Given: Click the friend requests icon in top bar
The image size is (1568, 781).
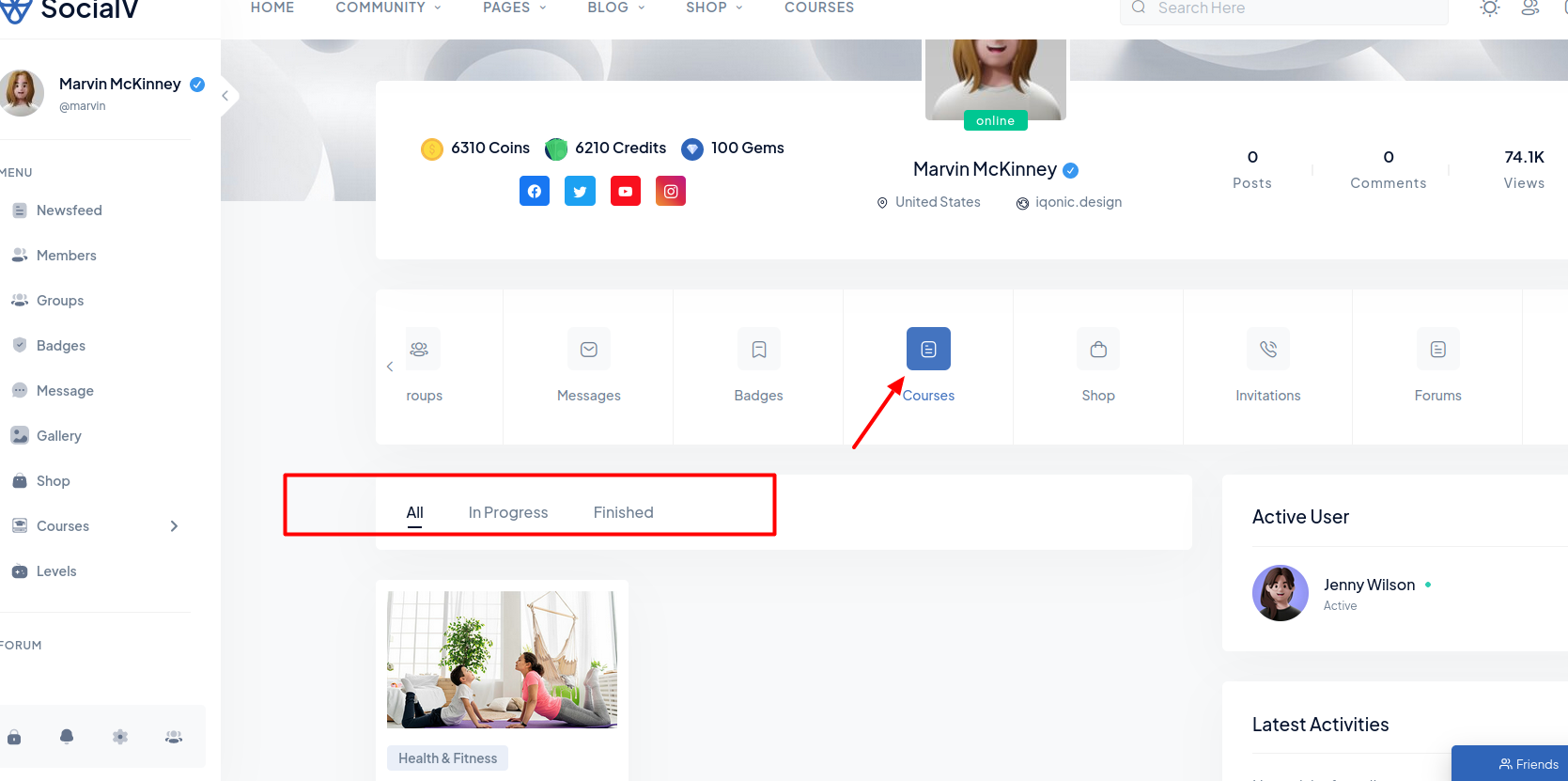Looking at the screenshot, I should (1530, 8).
